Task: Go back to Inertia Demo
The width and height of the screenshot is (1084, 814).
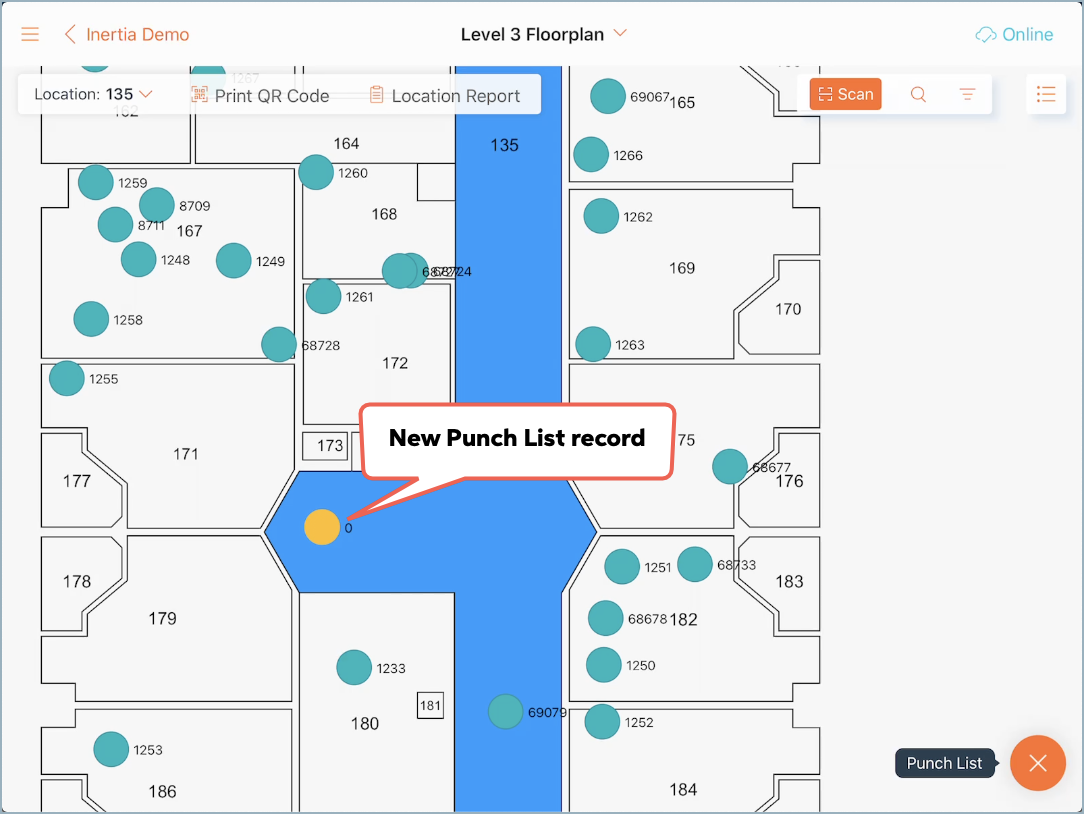Action: (x=127, y=34)
